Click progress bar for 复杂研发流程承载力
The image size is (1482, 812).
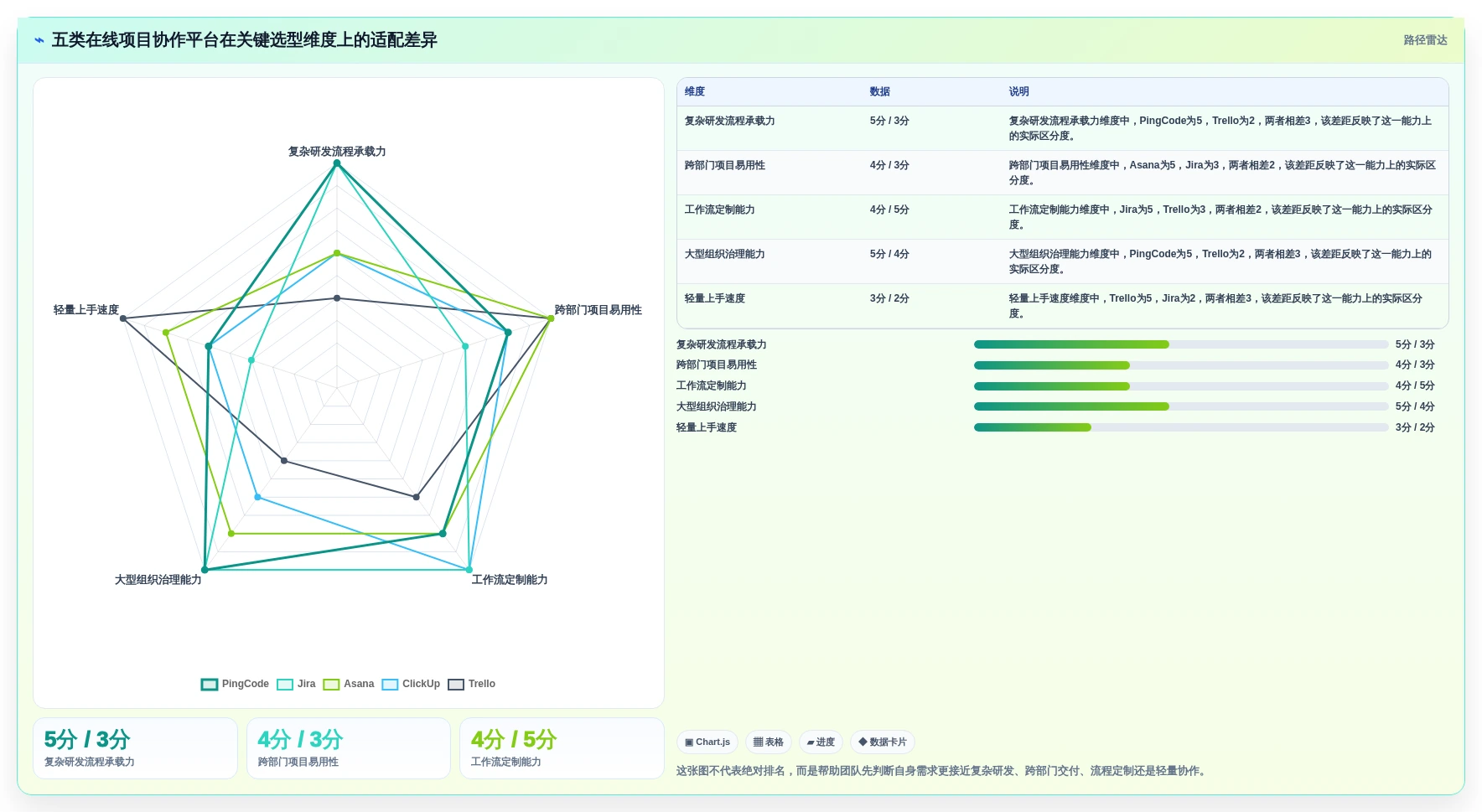point(1181,344)
